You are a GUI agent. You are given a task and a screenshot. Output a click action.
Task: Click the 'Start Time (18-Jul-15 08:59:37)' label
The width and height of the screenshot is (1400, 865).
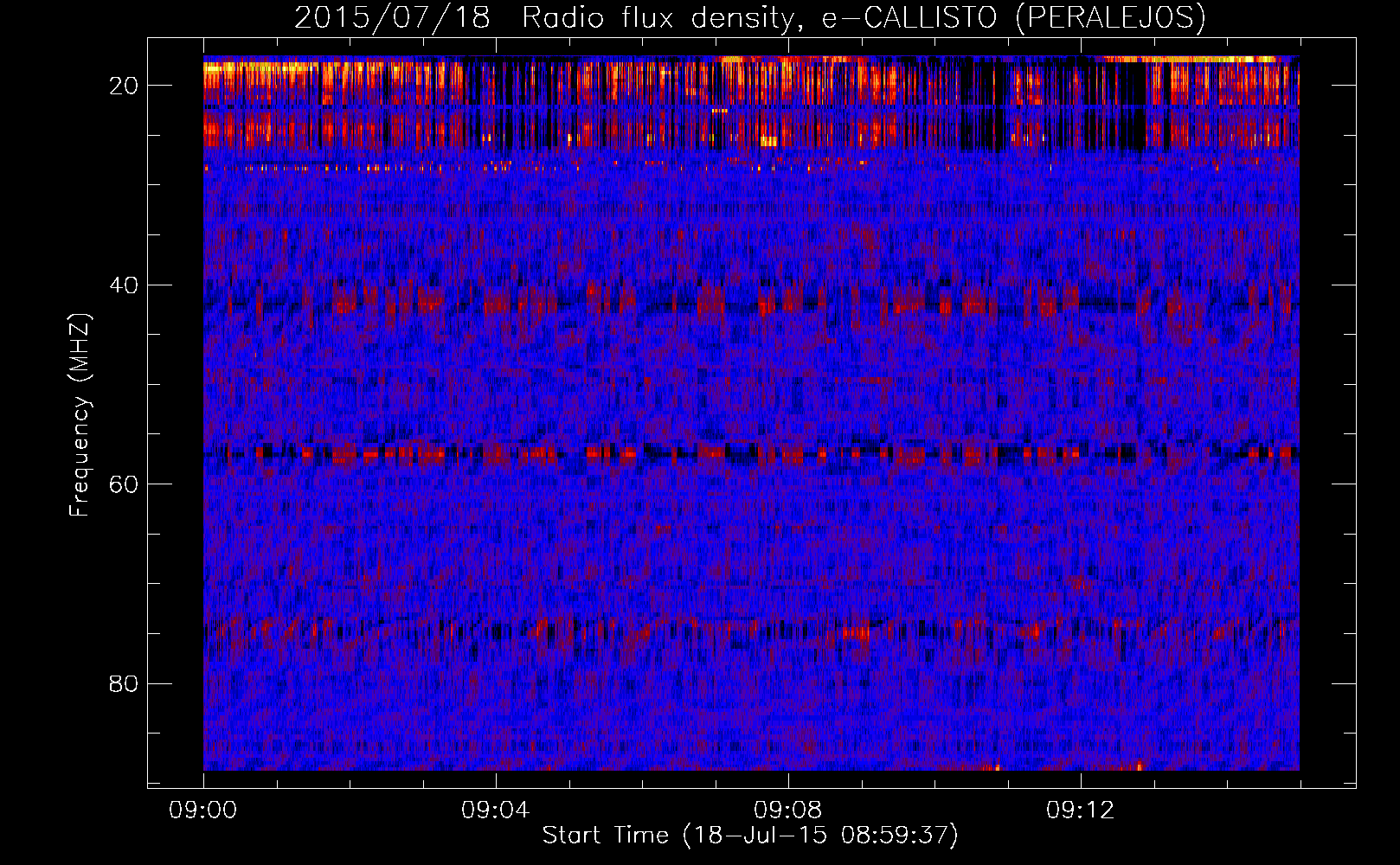[750, 836]
